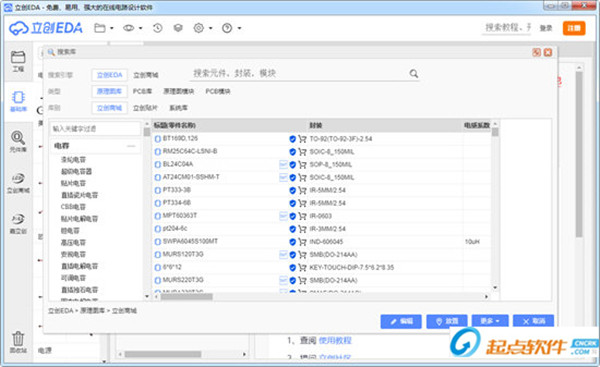Click the stacked layers icon in top toolbar
The height and width of the screenshot is (367, 600).
(x=178, y=28)
